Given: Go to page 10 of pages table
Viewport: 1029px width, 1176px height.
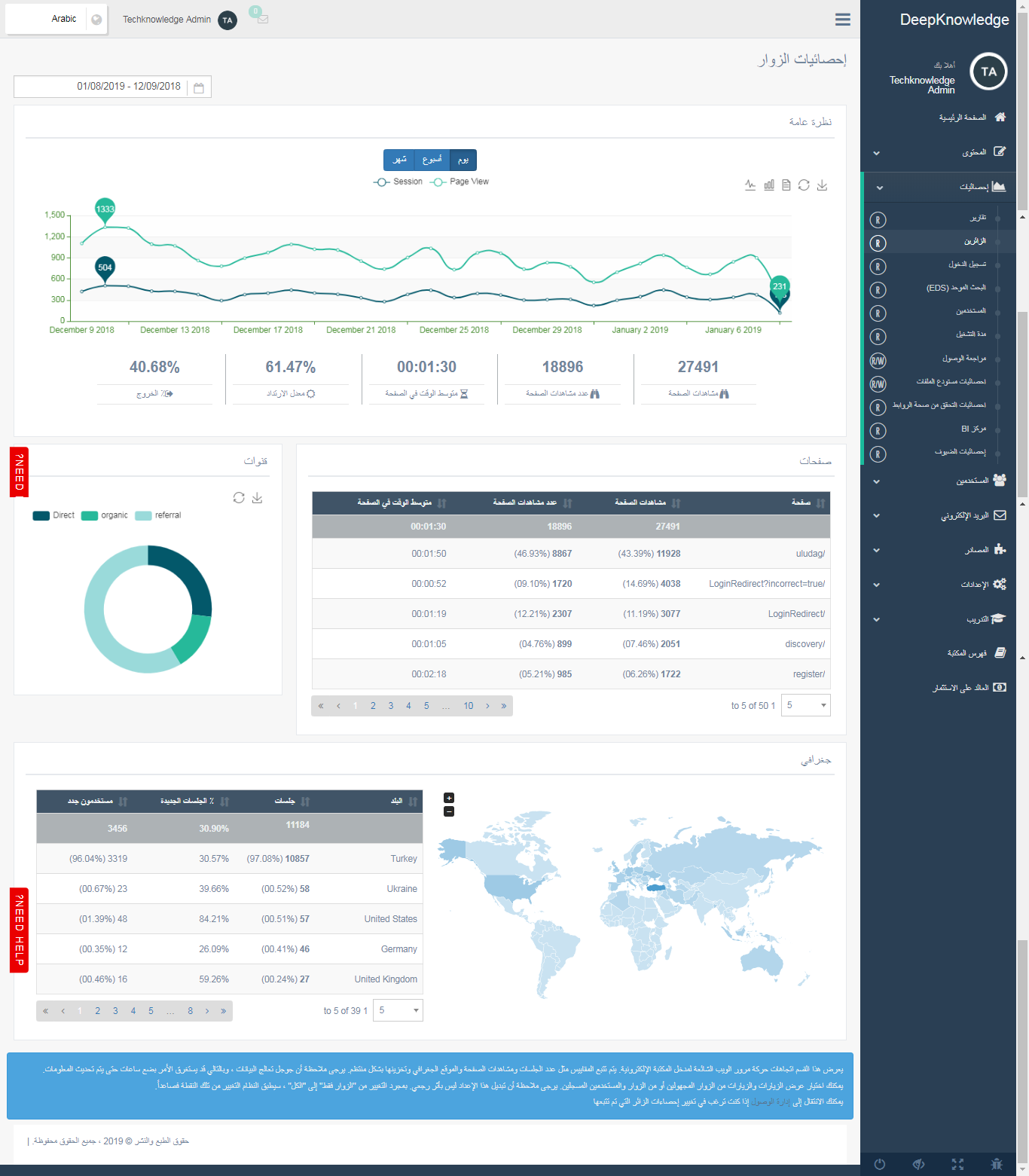Looking at the screenshot, I should (468, 706).
